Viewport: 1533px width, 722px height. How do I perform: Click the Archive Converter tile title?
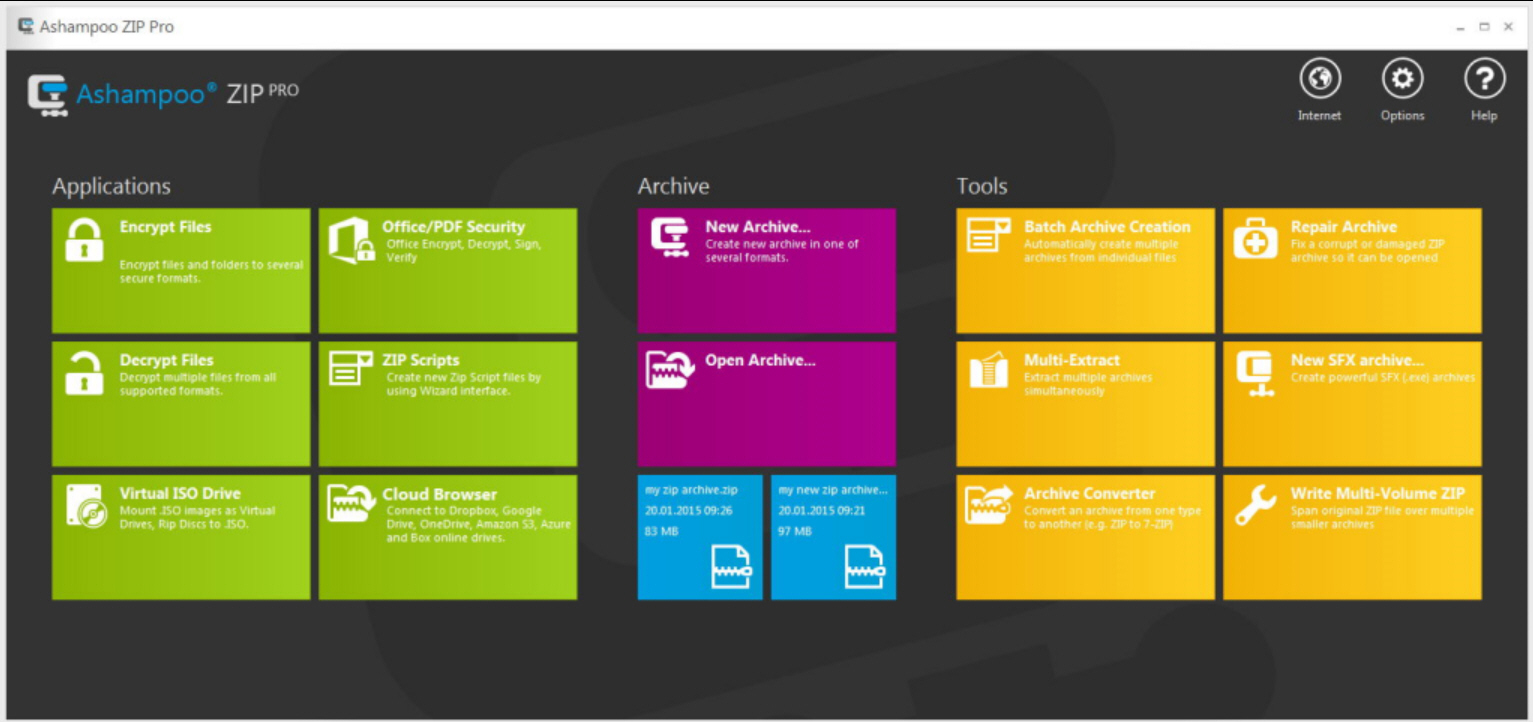1089,494
